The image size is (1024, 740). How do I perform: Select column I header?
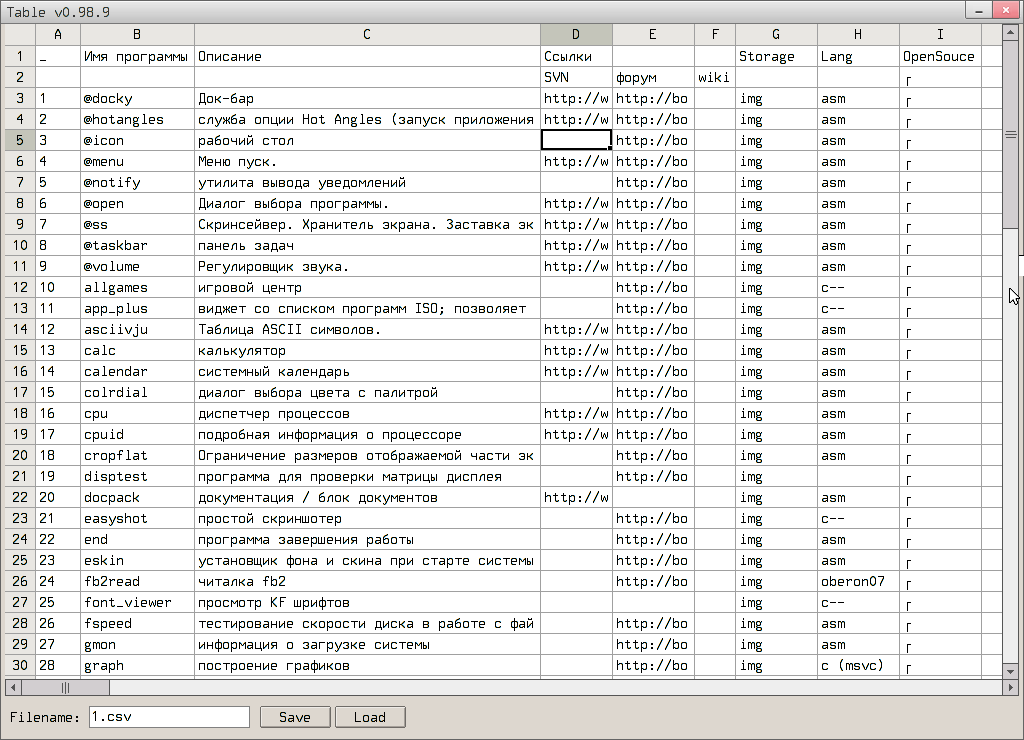(940, 35)
